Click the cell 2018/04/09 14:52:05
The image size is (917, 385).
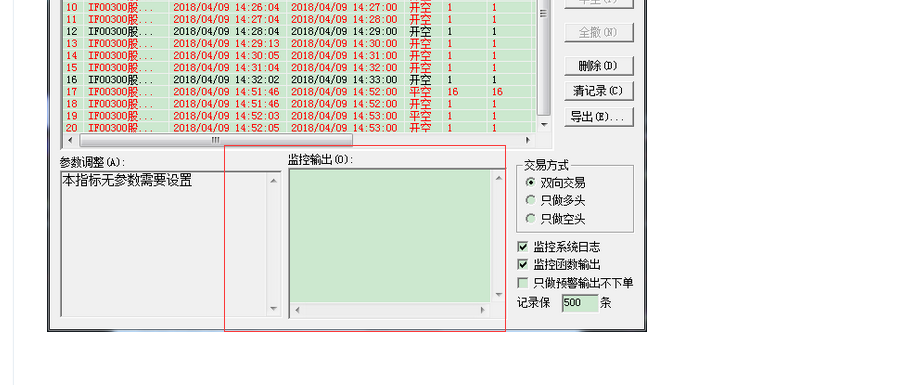[226, 128]
